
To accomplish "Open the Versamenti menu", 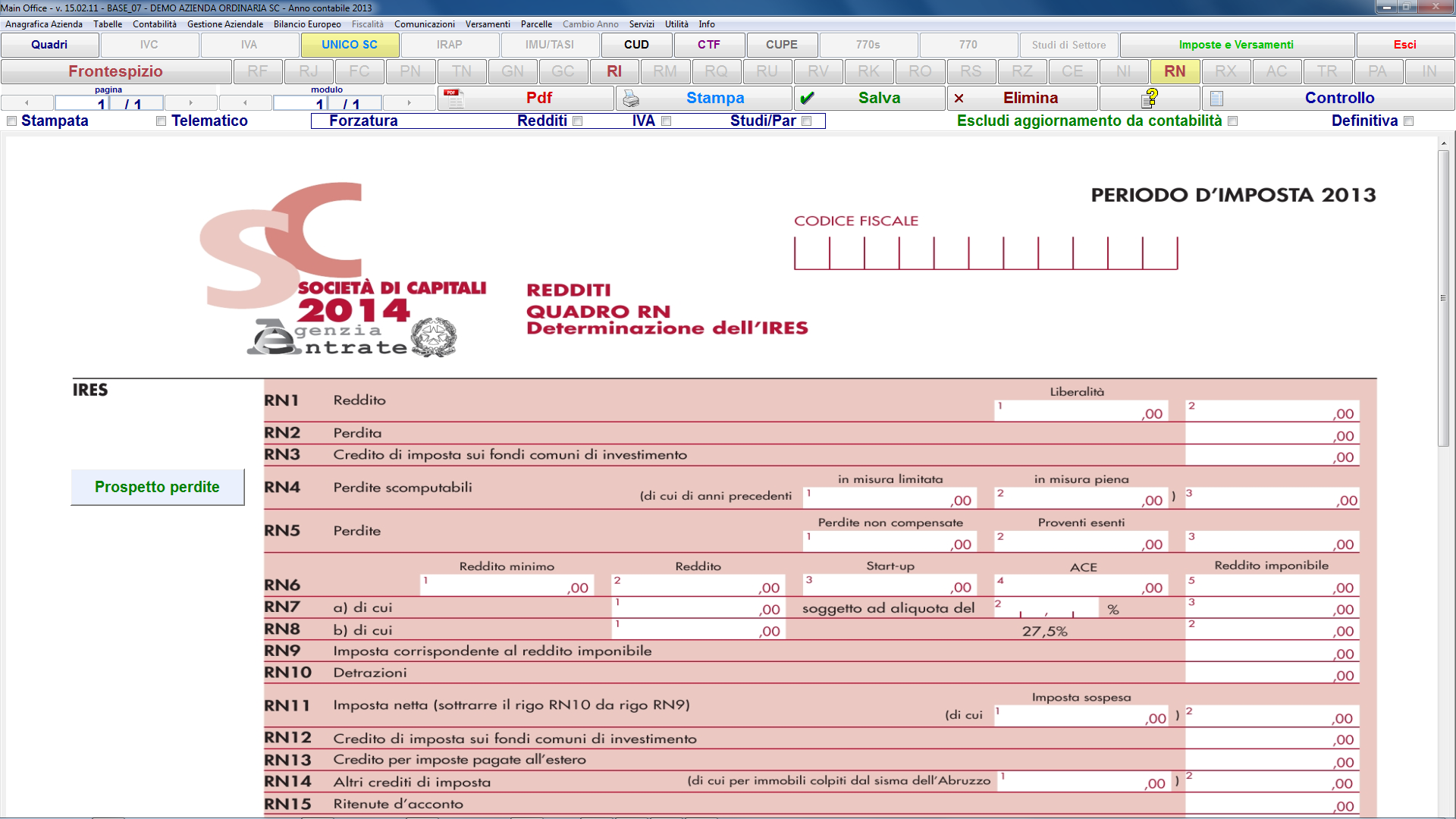I will point(488,24).
